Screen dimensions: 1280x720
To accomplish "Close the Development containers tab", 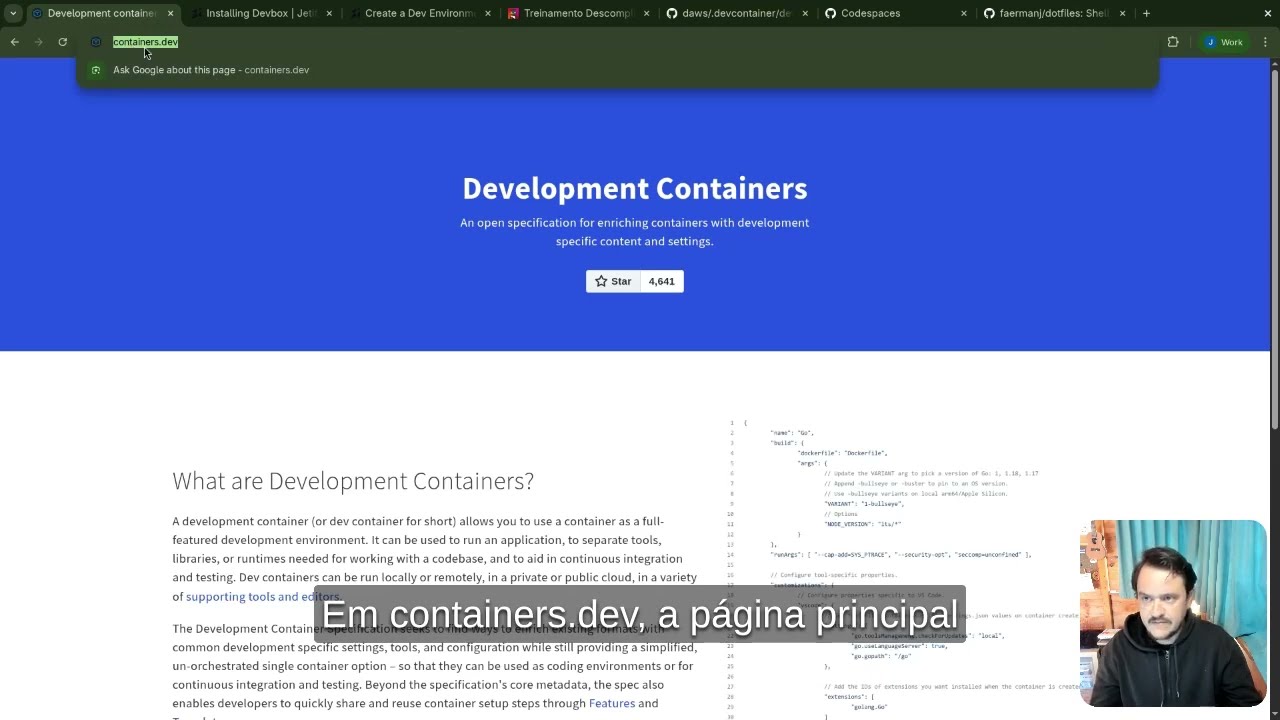I will (x=170, y=13).
